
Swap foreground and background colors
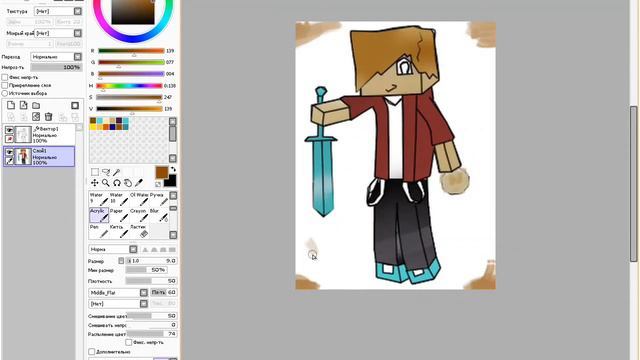click(173, 169)
